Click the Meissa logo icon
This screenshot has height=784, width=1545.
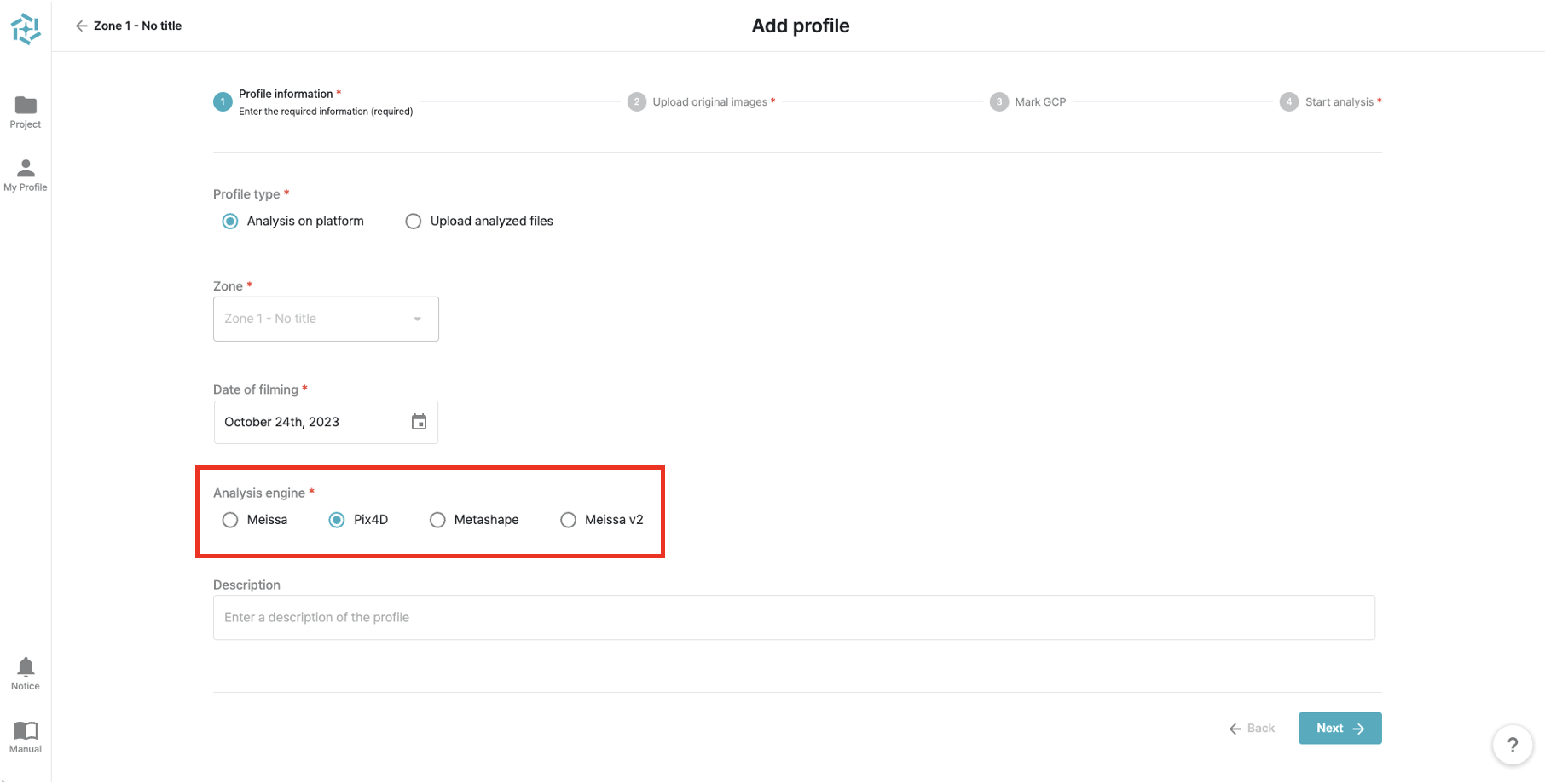26,29
